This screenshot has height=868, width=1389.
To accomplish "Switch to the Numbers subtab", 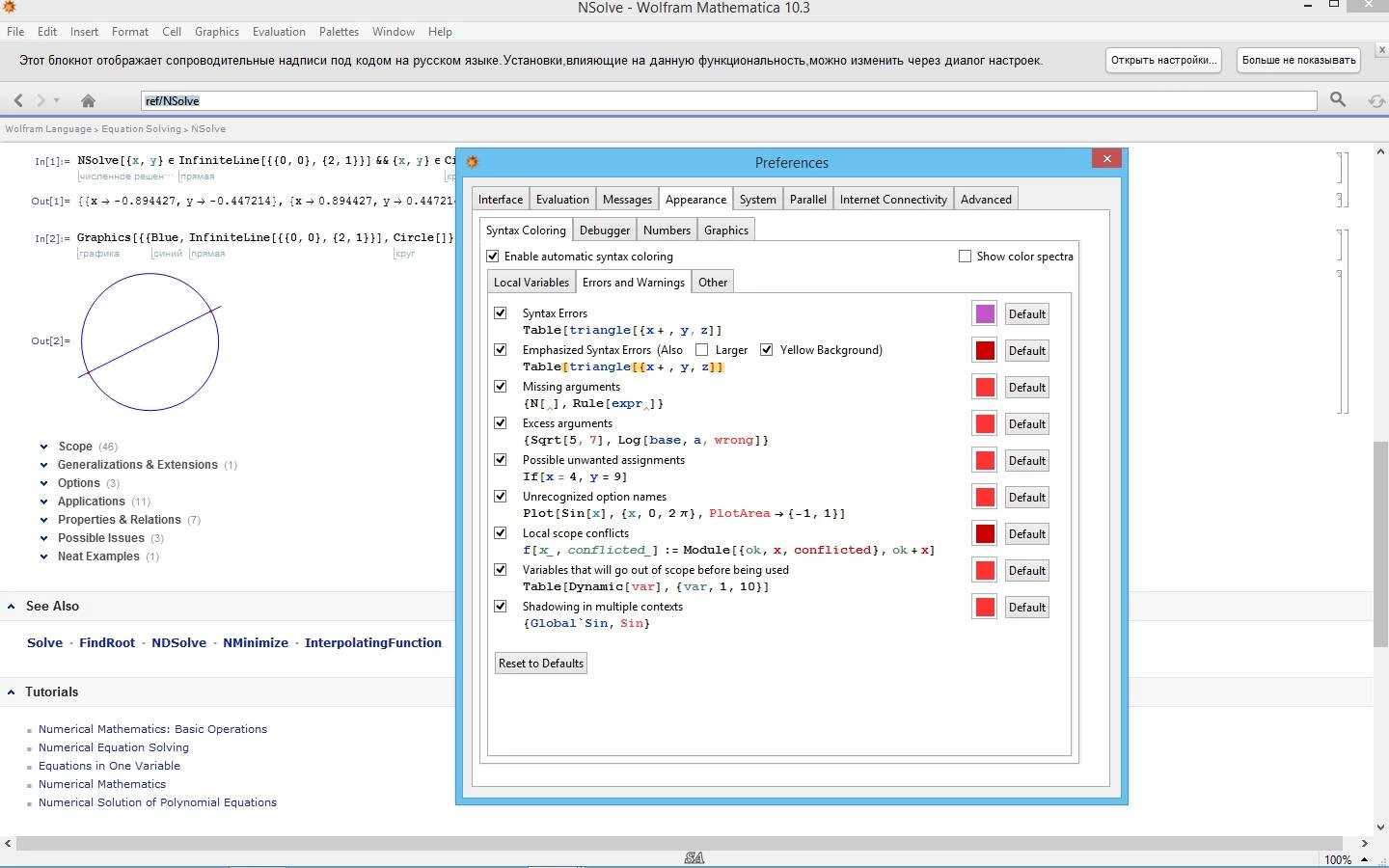I will [667, 231].
